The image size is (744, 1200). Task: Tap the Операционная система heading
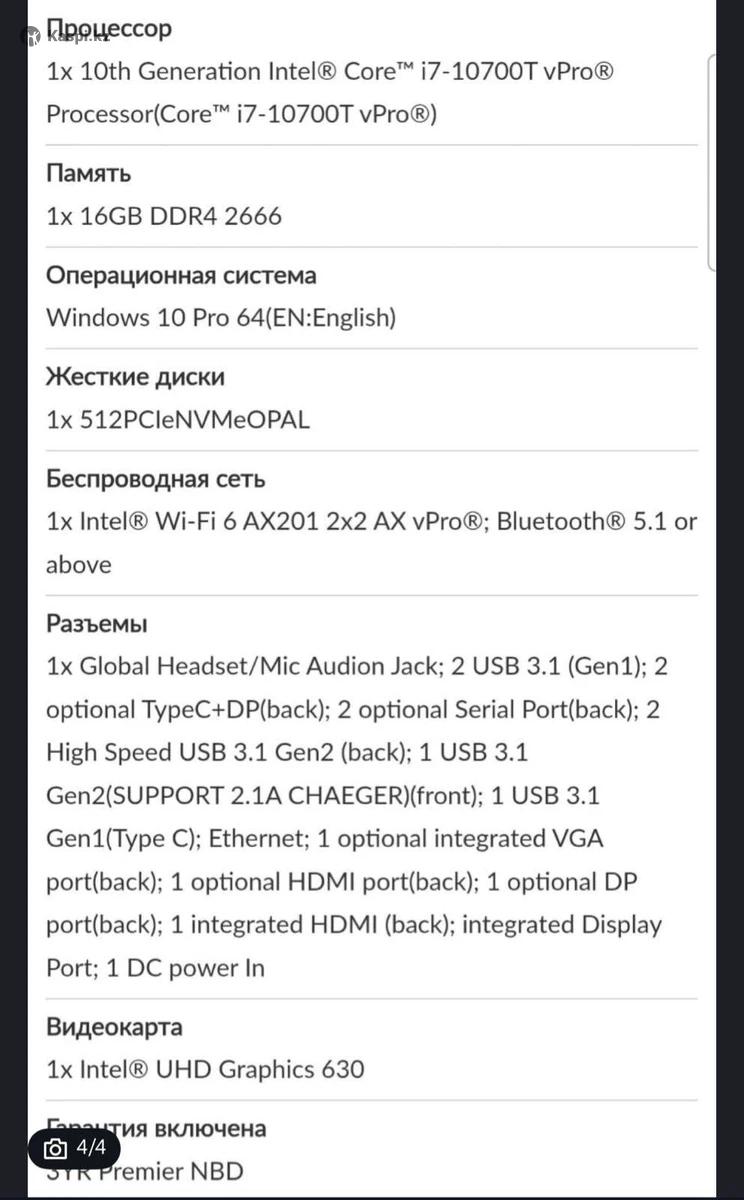click(181, 275)
